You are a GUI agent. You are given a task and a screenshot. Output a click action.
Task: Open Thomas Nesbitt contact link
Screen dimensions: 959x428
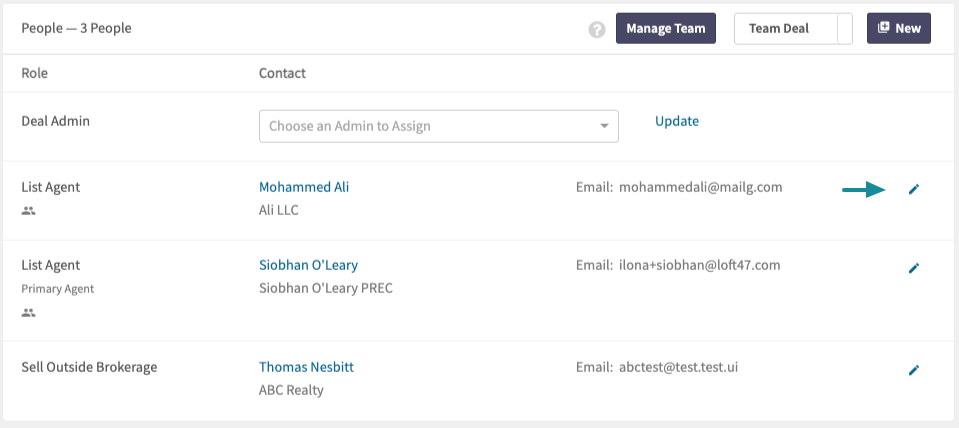[306, 367]
